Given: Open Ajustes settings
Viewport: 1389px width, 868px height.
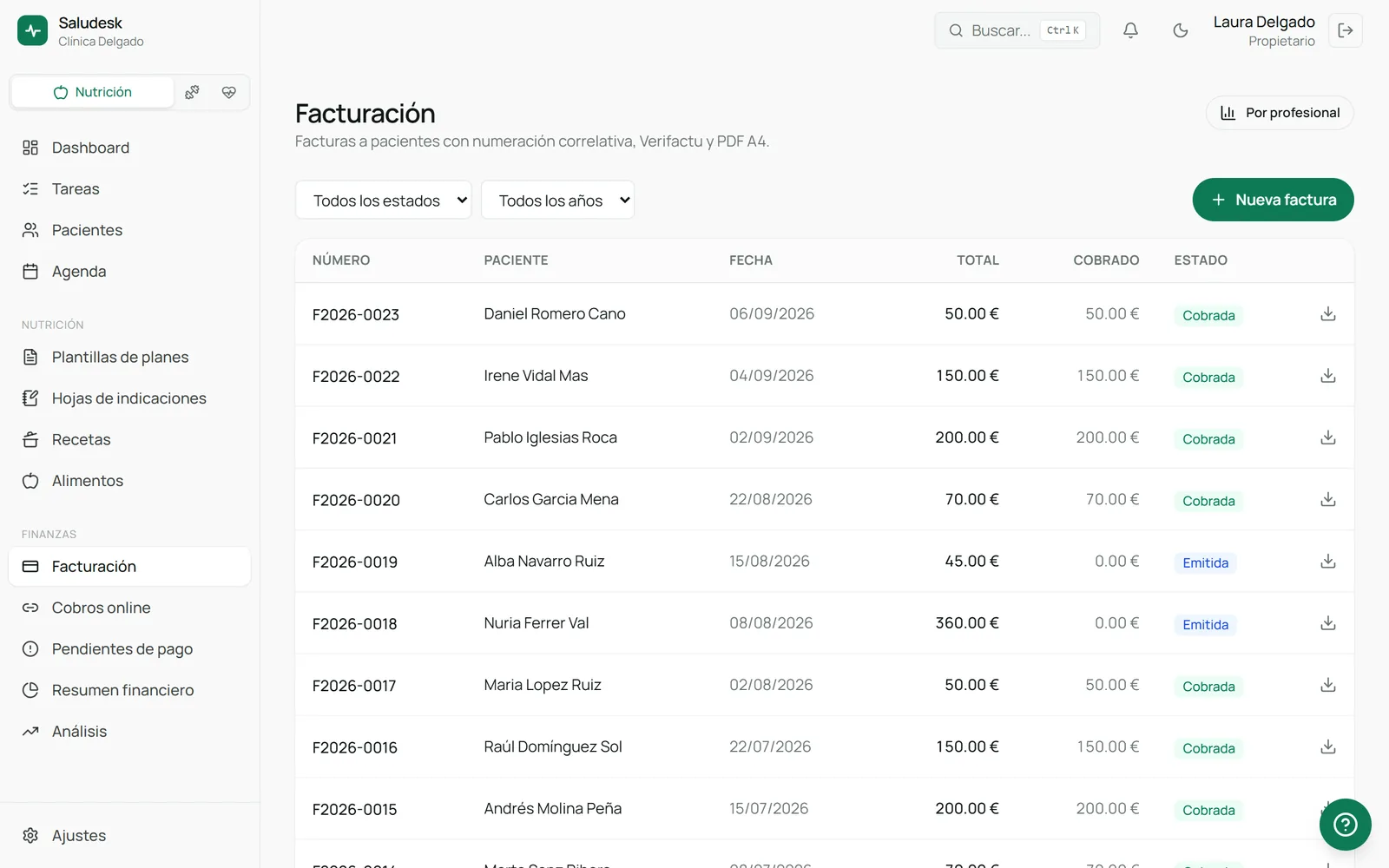Looking at the screenshot, I should tap(130, 835).
